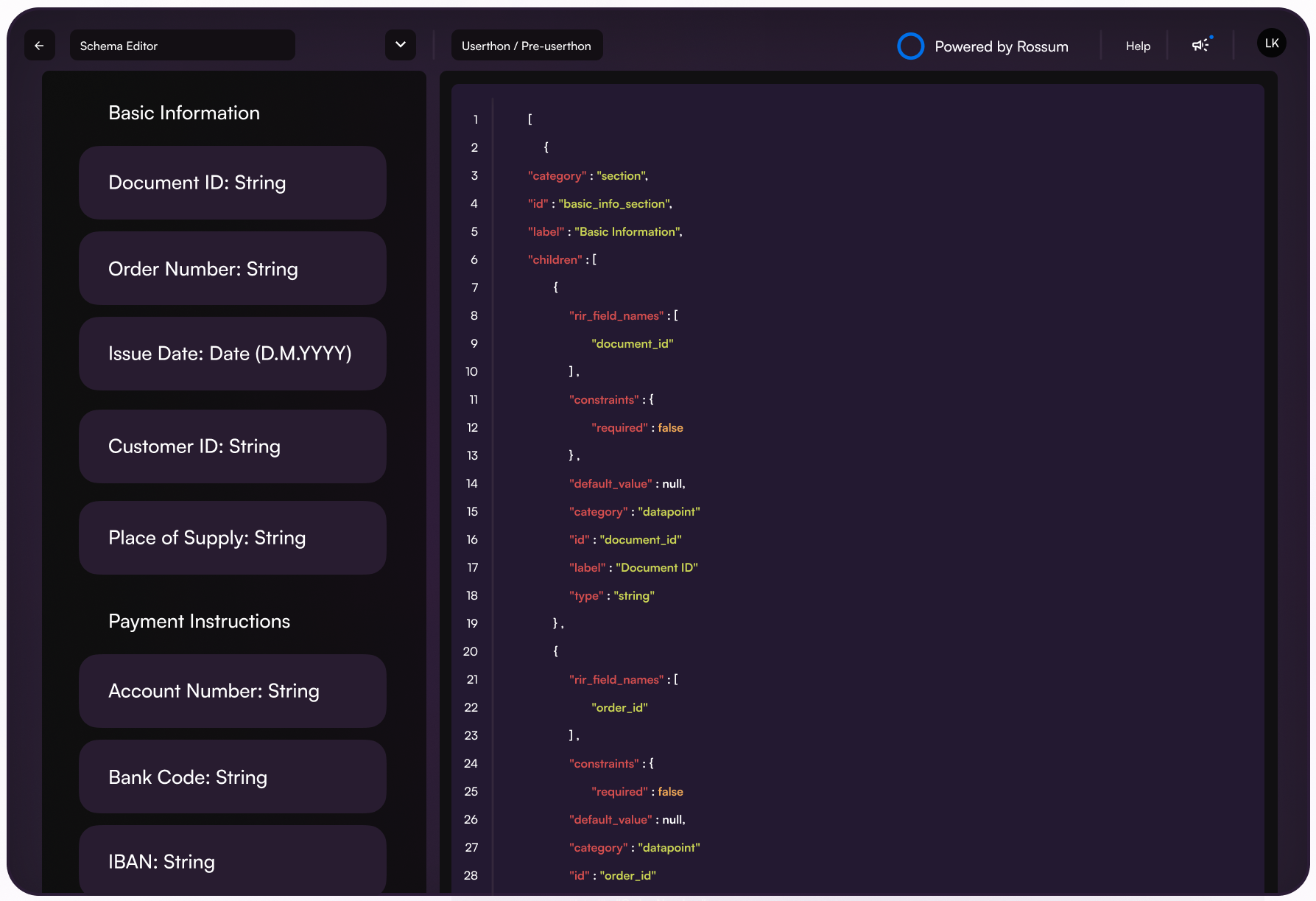Open the Userthon / Pre-userthon breadcrumb
This screenshot has width=1316, height=901.
(527, 46)
